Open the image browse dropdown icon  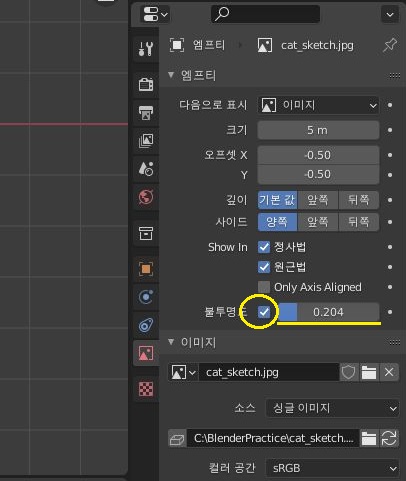(x=183, y=372)
